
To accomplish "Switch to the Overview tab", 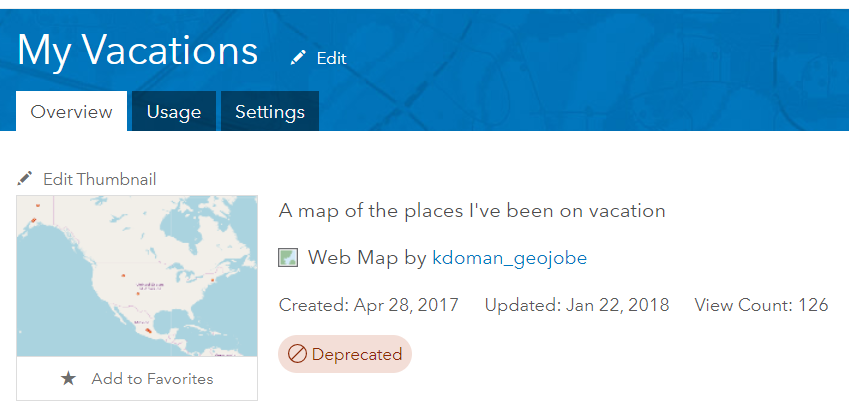I will click(71, 112).
